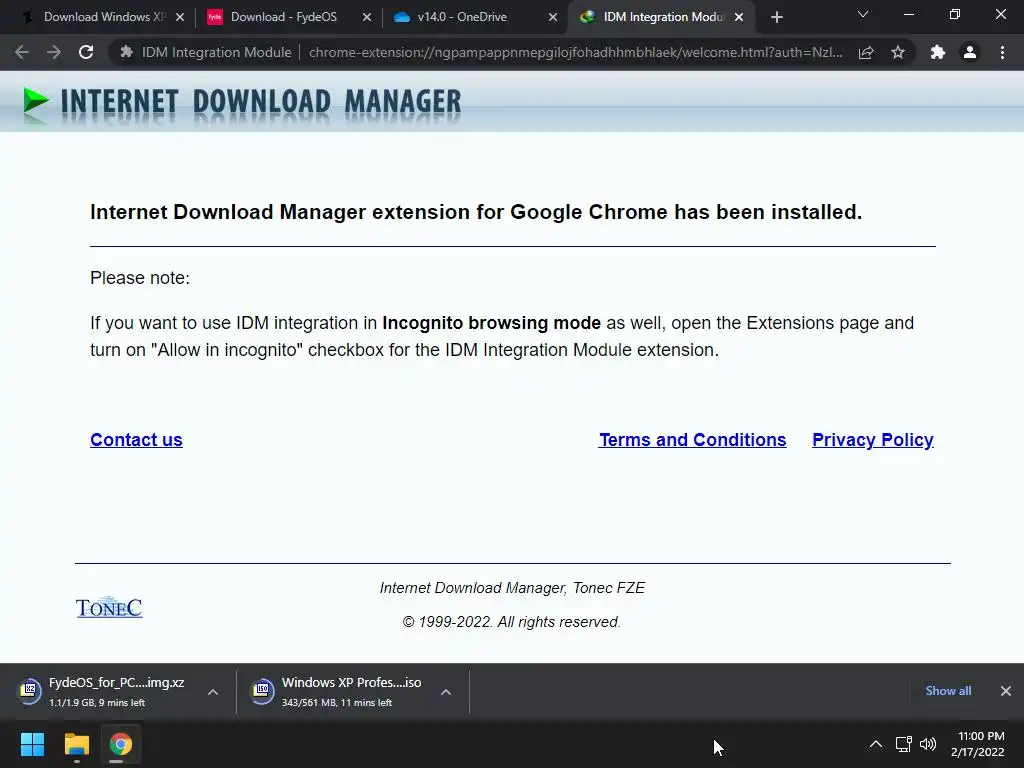The height and width of the screenshot is (768, 1024).
Task: Click the IDM extension icon in address bar
Action: (127, 52)
